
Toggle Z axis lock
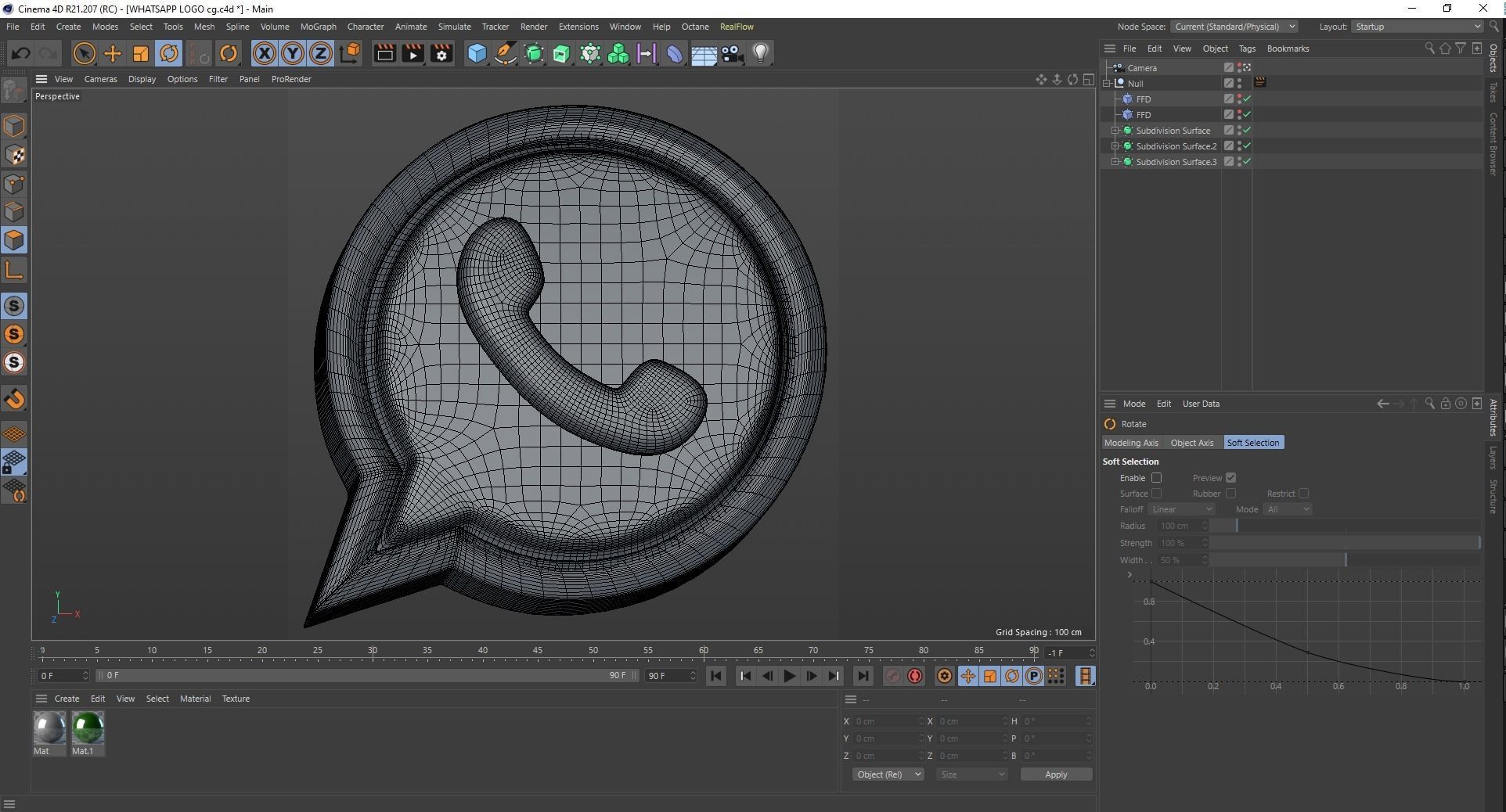click(321, 53)
